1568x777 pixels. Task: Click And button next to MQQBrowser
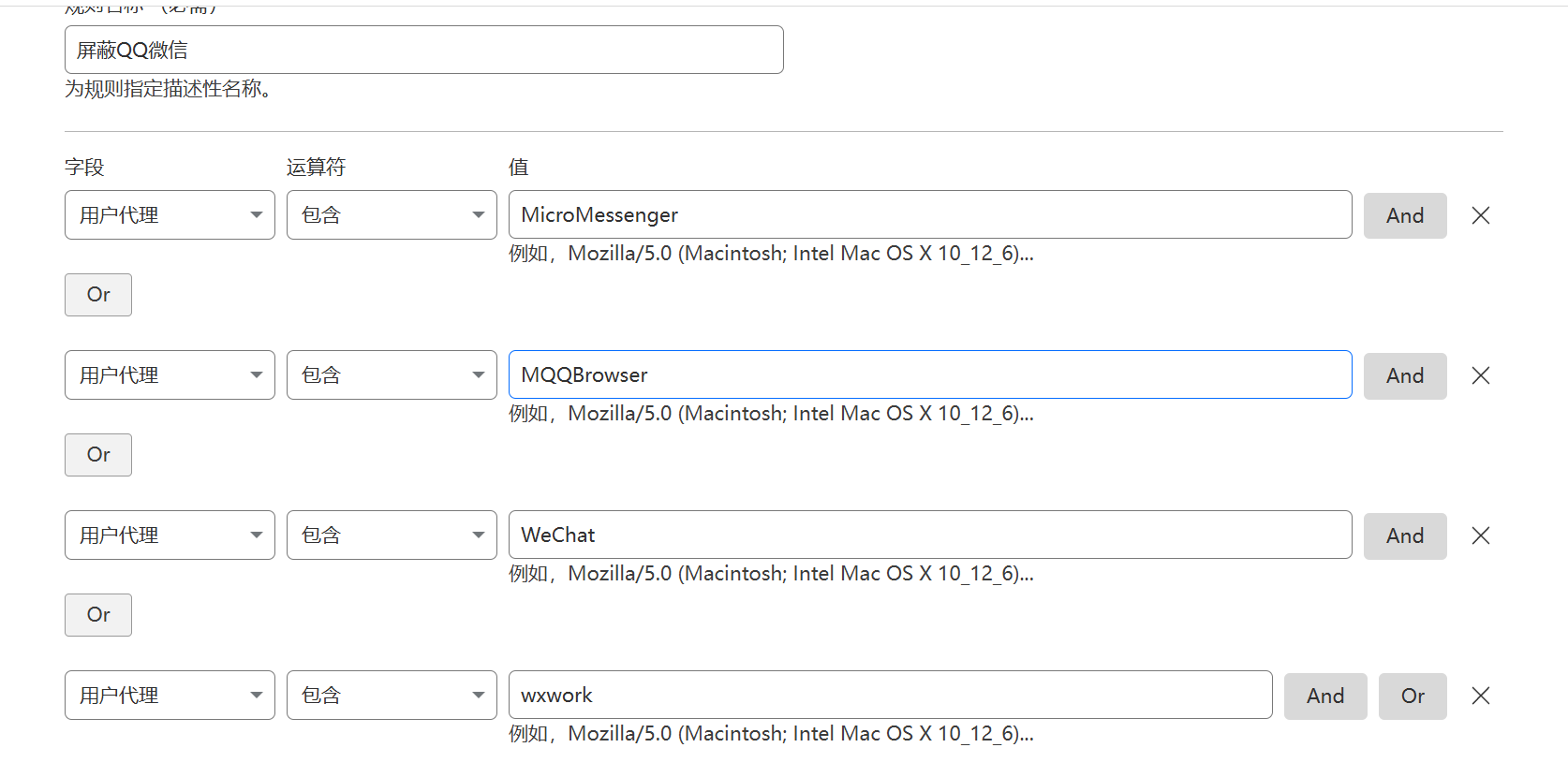[x=1405, y=375]
